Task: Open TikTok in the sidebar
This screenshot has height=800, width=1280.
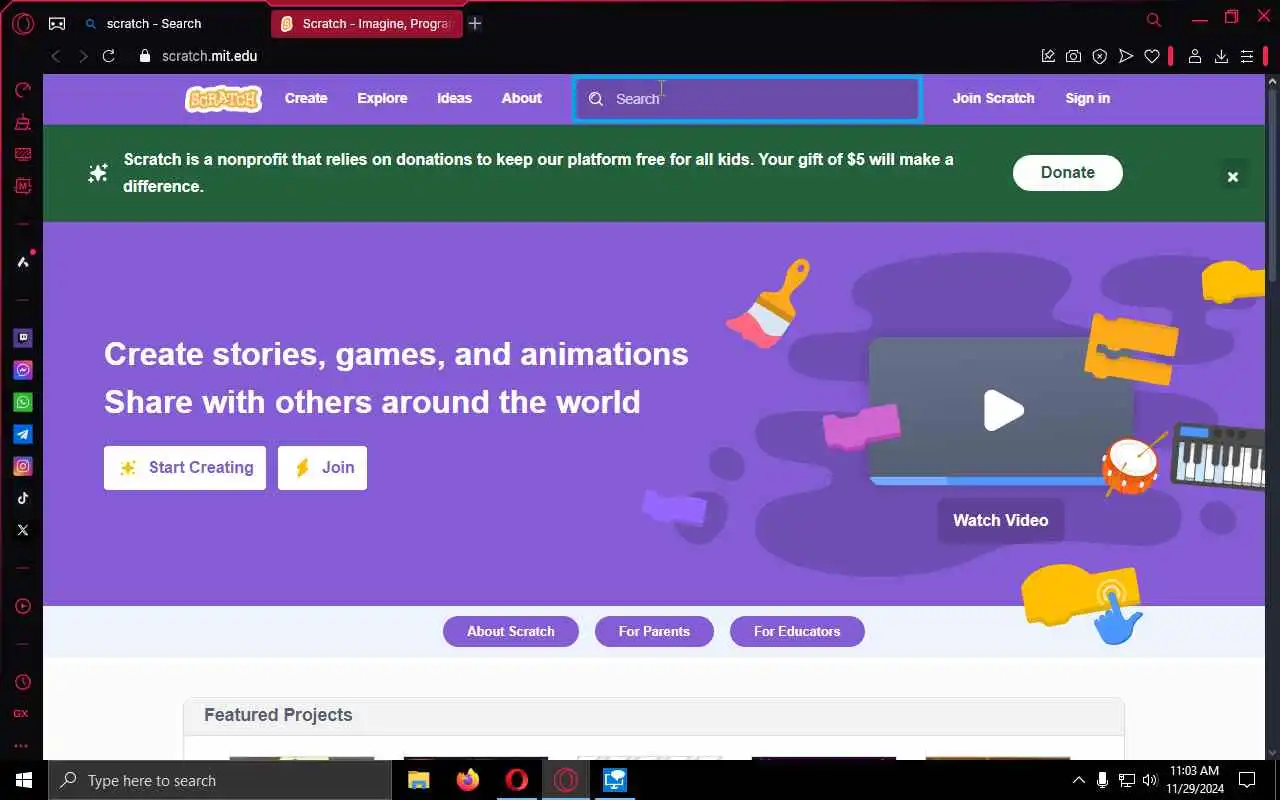Action: coord(23,498)
